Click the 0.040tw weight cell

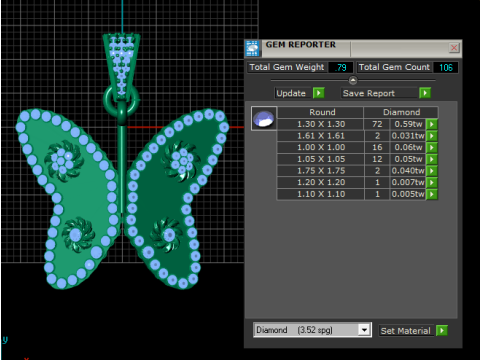(408, 171)
